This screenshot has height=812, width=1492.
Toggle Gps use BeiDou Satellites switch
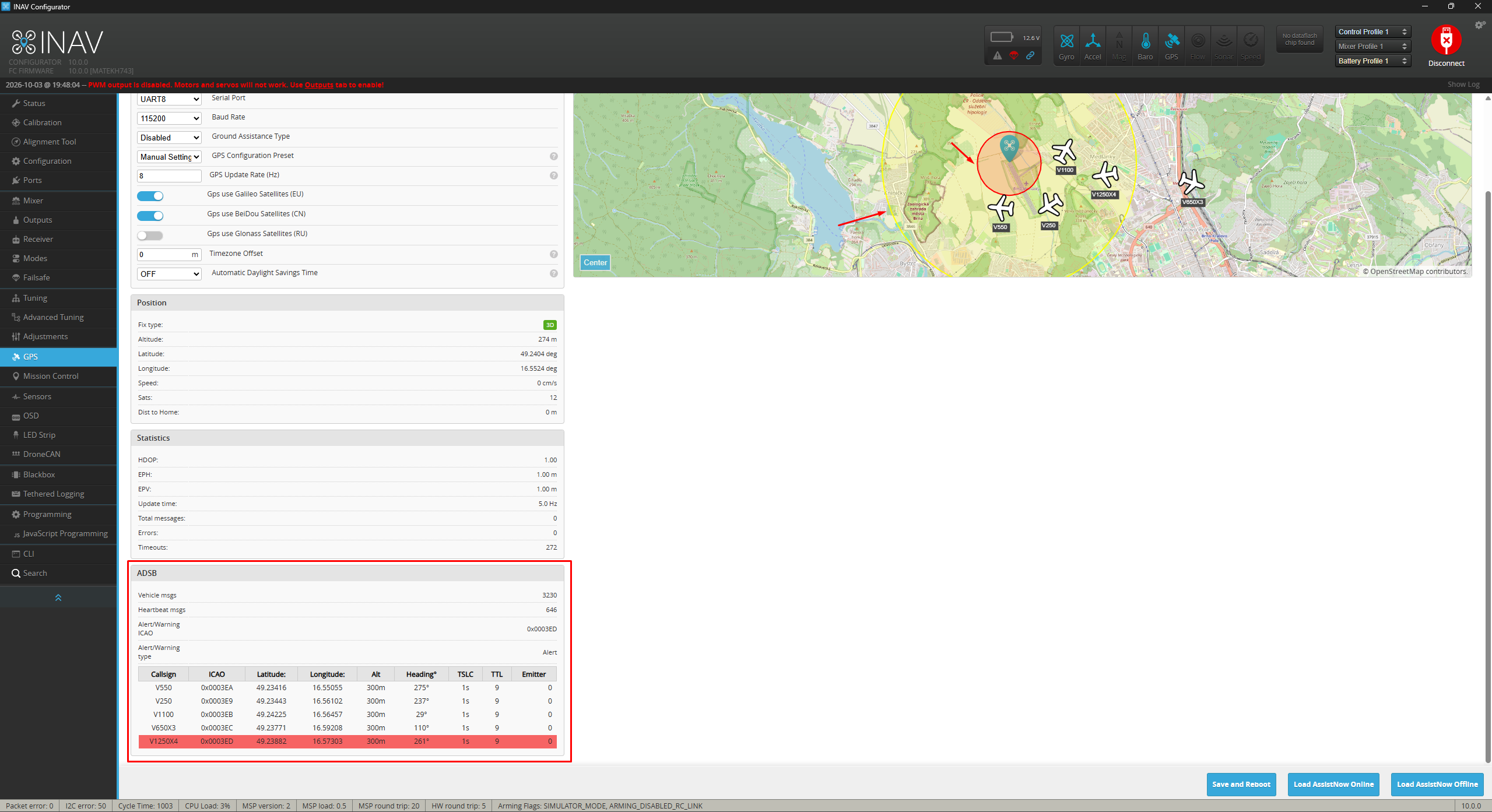150,216
